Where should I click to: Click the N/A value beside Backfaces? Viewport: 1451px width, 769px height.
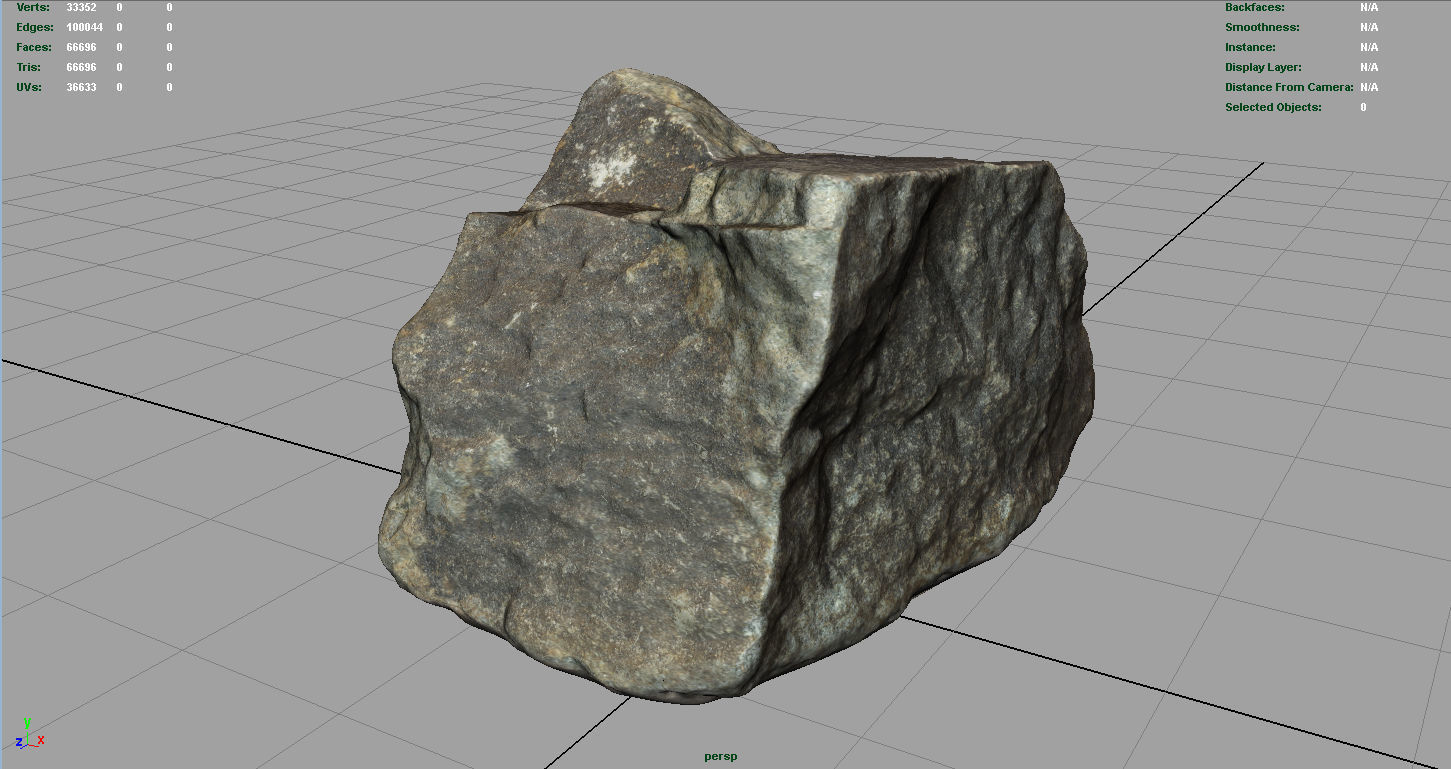[x=1369, y=7]
